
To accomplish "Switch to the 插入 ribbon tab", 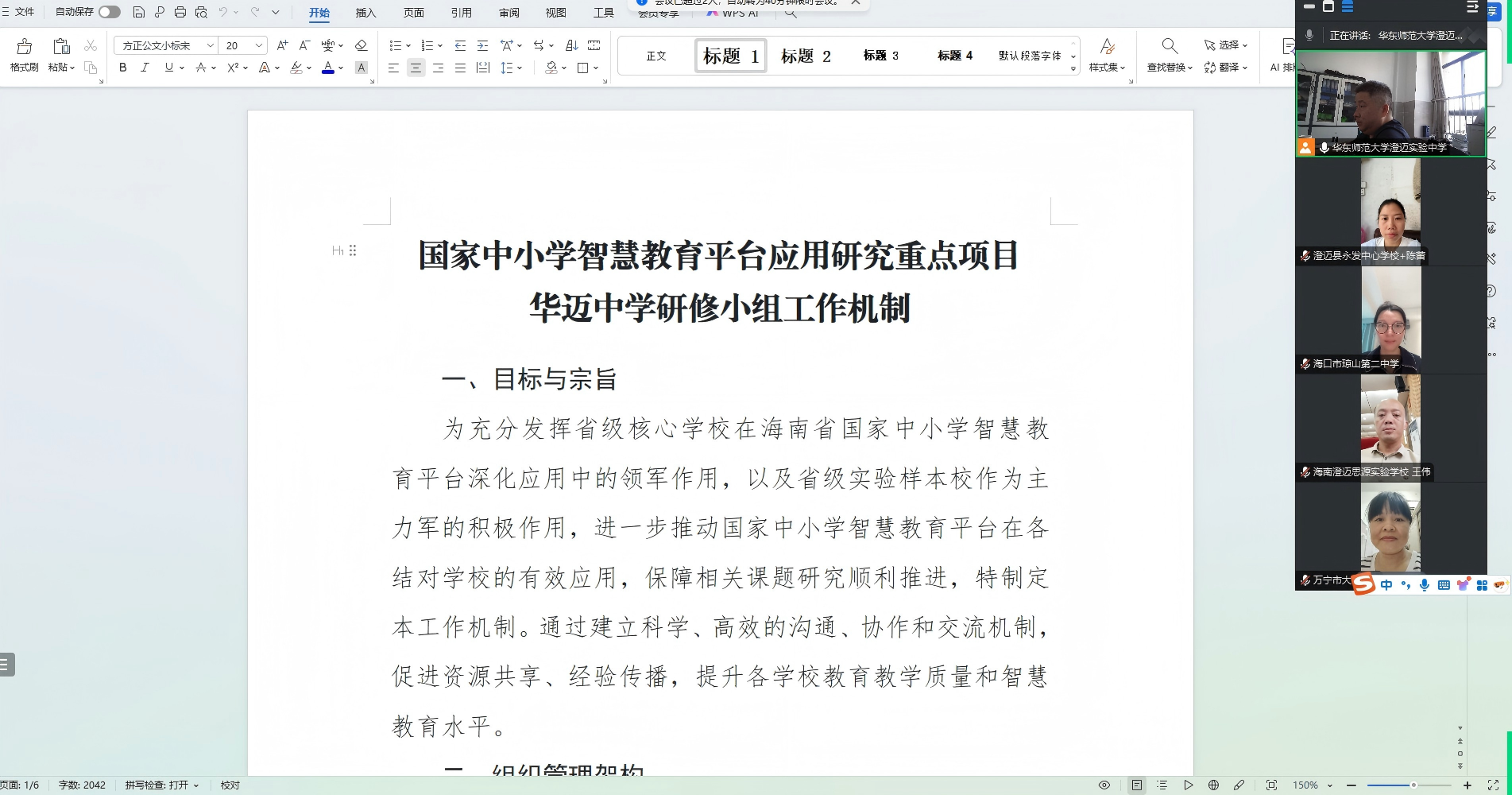I will (365, 14).
